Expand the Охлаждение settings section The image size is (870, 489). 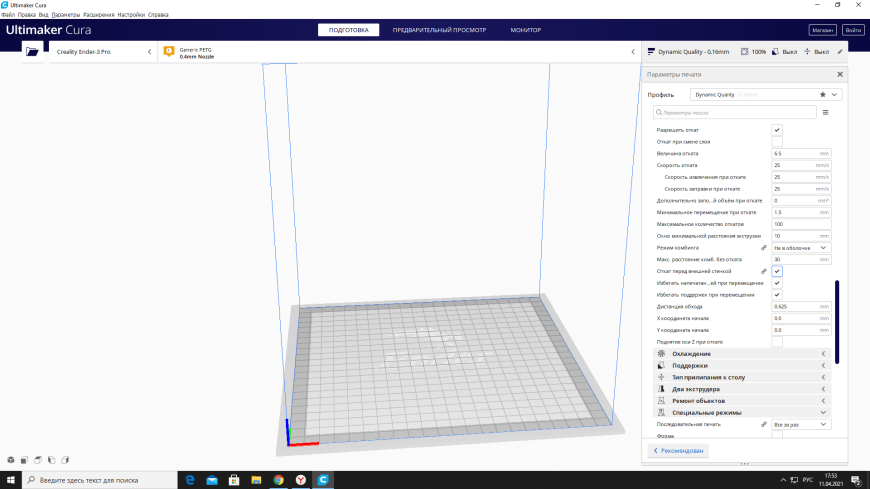tap(742, 354)
